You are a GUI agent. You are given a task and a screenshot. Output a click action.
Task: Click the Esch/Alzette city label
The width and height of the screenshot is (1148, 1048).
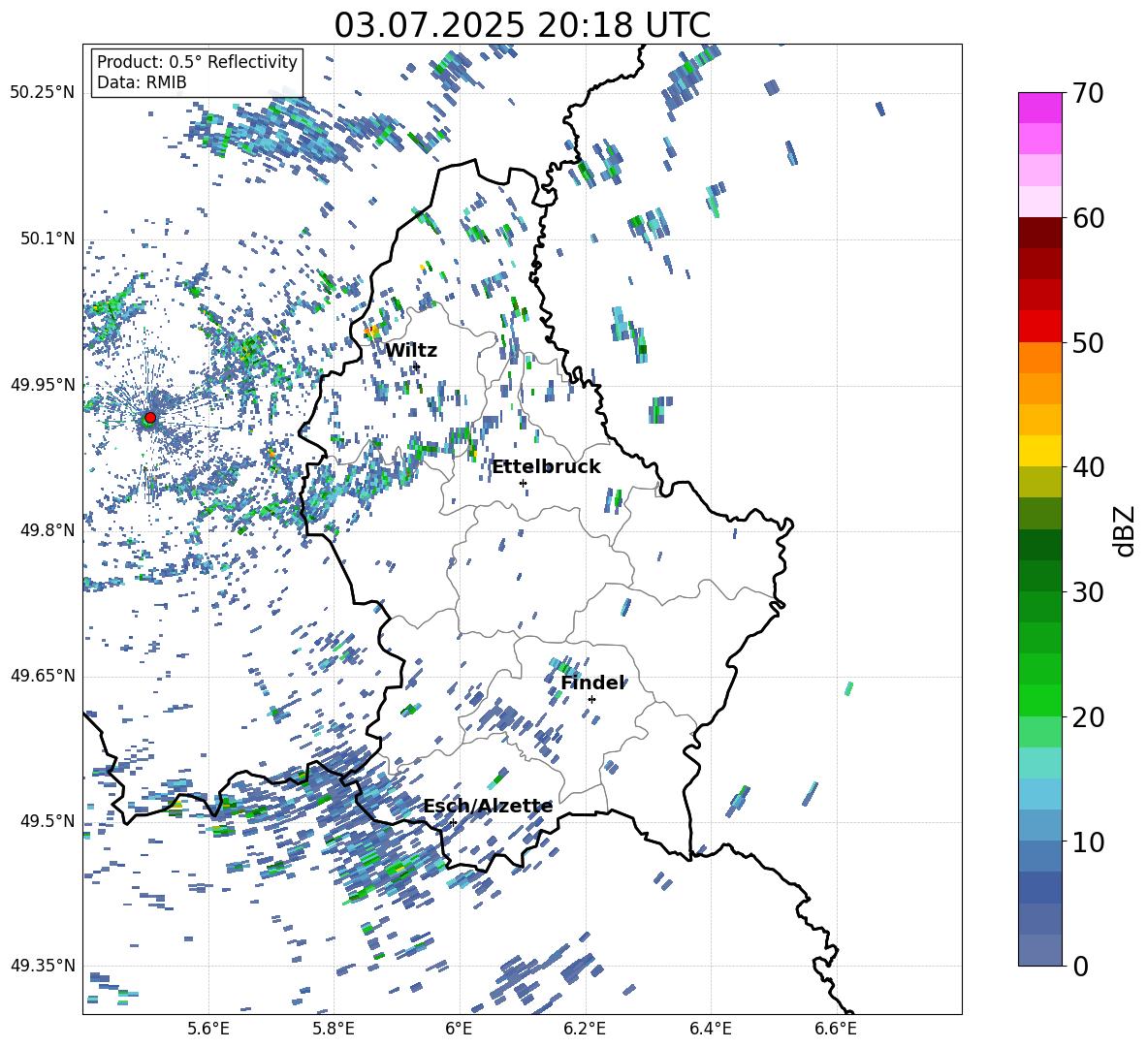coord(488,806)
